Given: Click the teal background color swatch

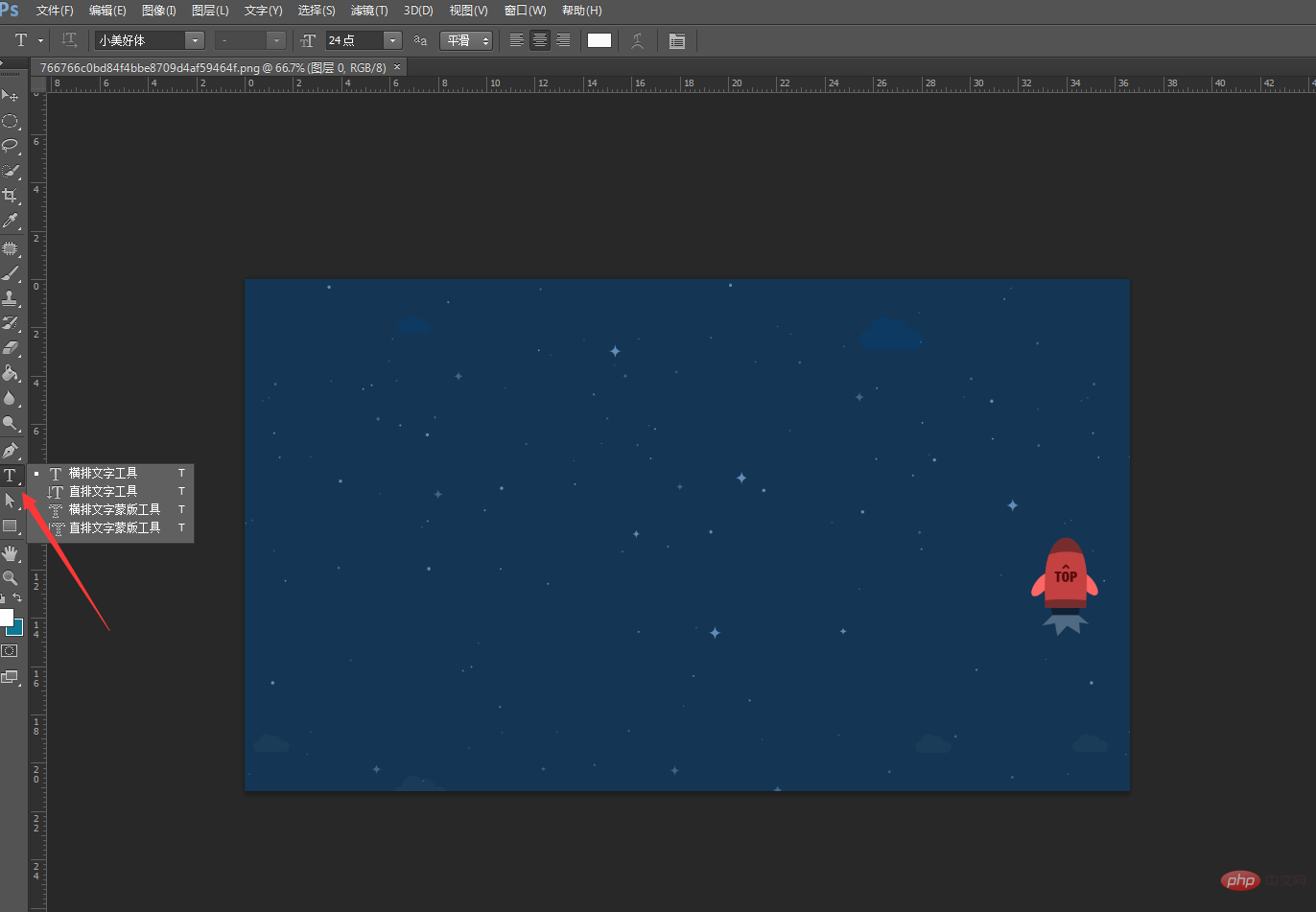Looking at the screenshot, I should (17, 628).
